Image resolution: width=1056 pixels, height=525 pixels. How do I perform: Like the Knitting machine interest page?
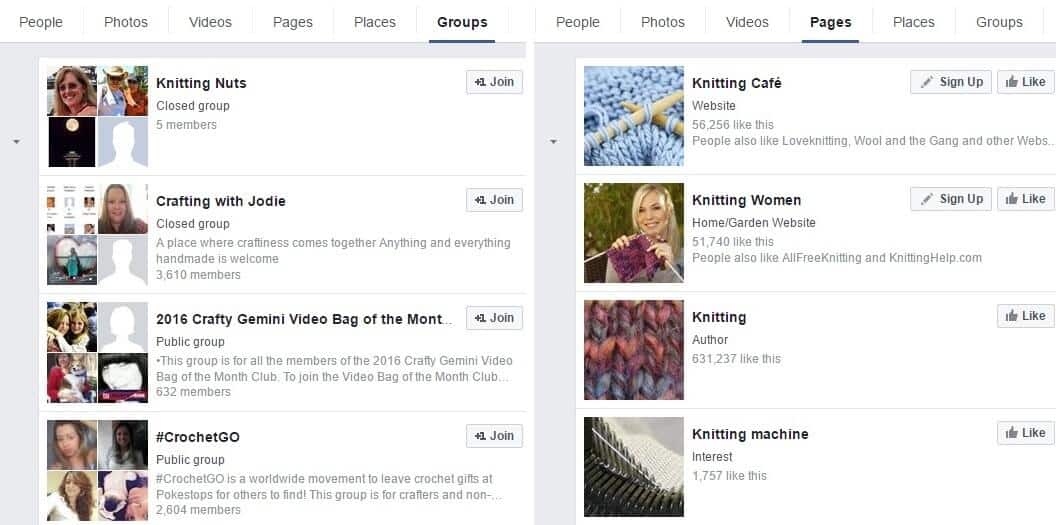(x=1025, y=433)
